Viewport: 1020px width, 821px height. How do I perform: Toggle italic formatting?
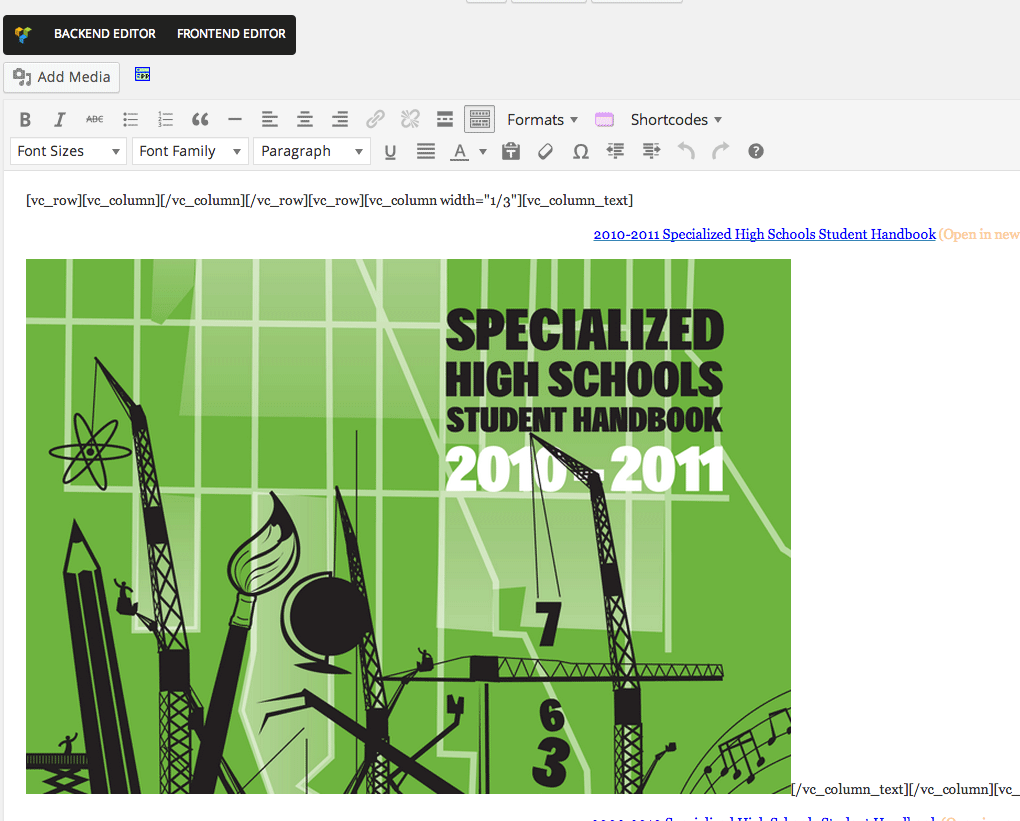[x=60, y=120]
